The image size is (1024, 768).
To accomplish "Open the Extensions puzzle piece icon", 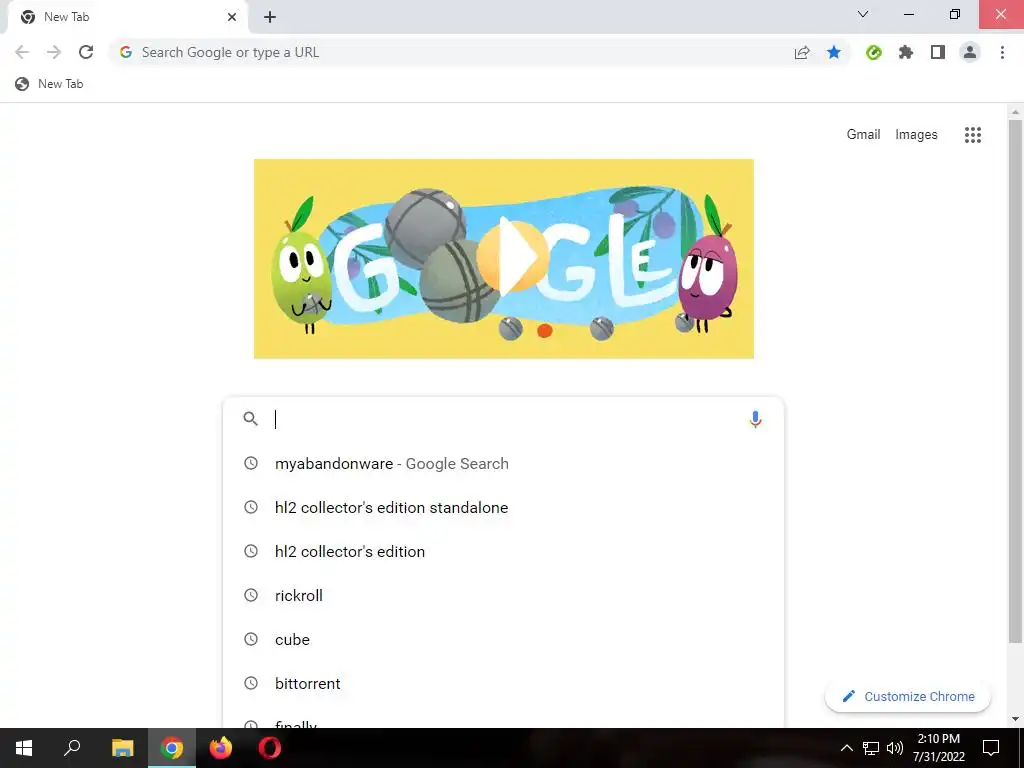I will pyautogui.click(x=906, y=52).
